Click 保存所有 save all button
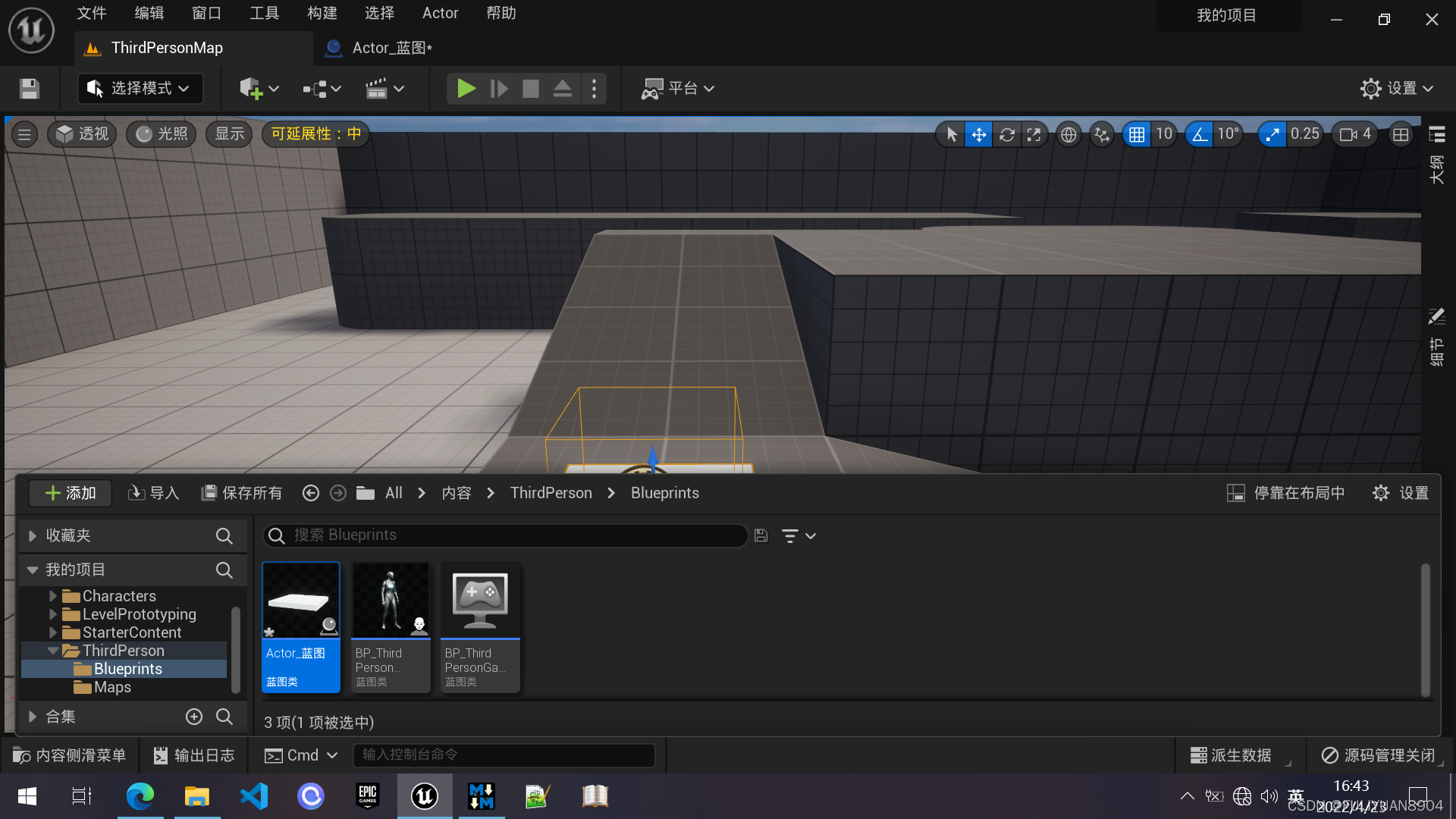Viewport: 1456px width, 819px height. 242,493
